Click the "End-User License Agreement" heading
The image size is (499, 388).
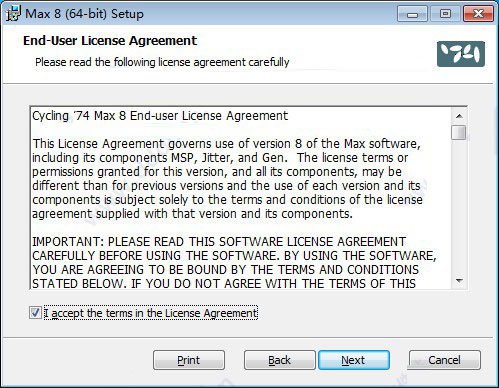point(110,41)
